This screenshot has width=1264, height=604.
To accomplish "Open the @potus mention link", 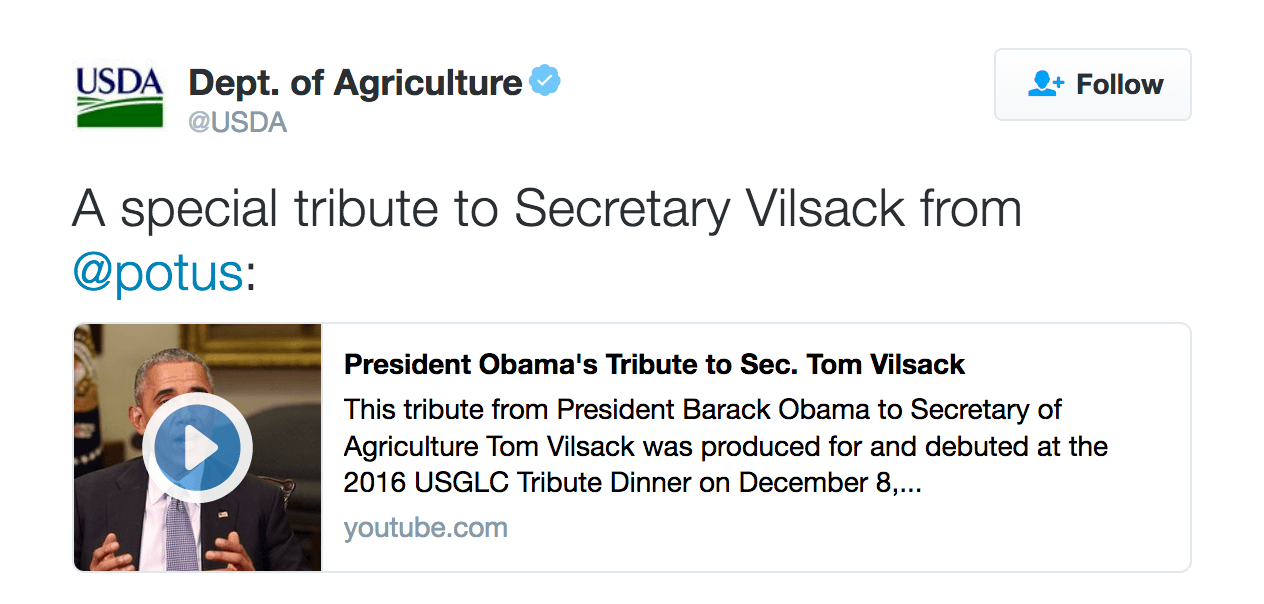I will 158,272.
